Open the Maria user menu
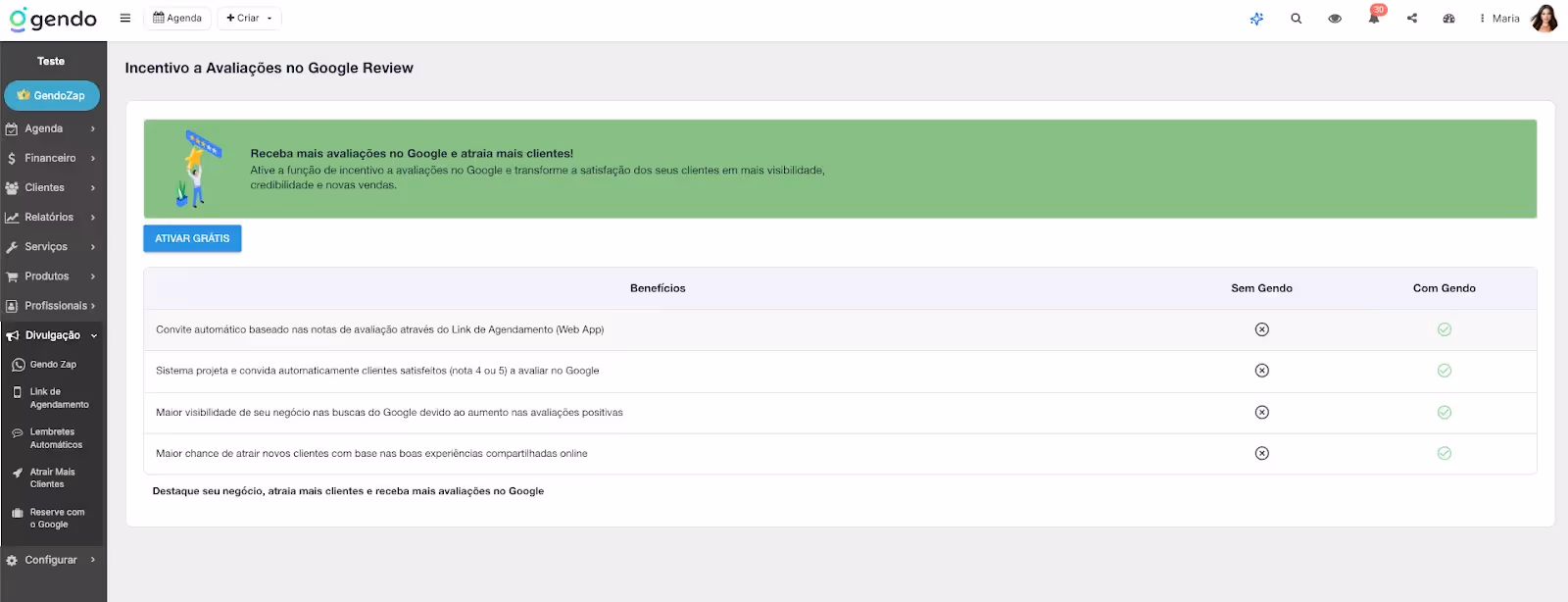The image size is (1568, 602). click(1500, 19)
